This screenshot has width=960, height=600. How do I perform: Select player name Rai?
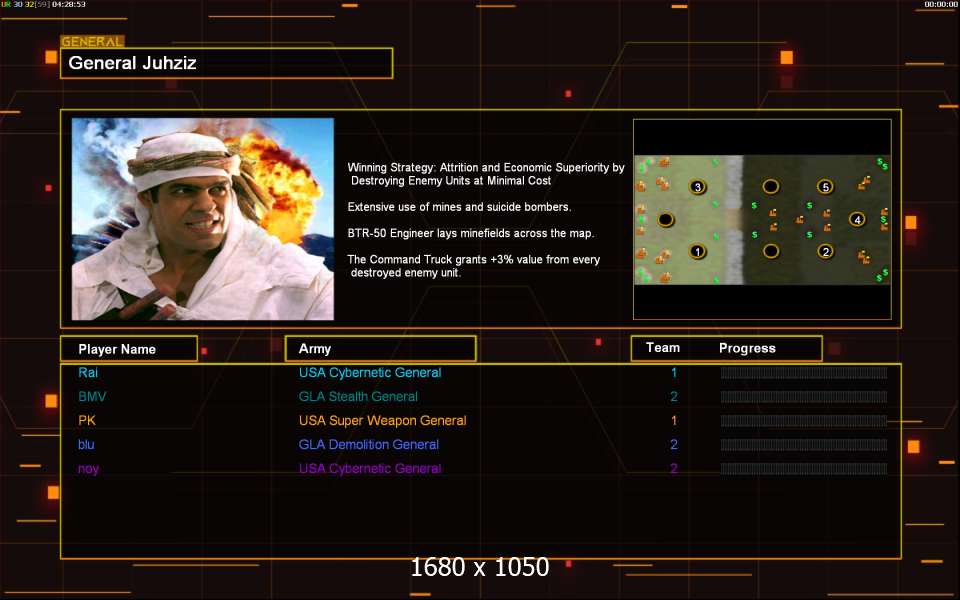click(x=88, y=372)
